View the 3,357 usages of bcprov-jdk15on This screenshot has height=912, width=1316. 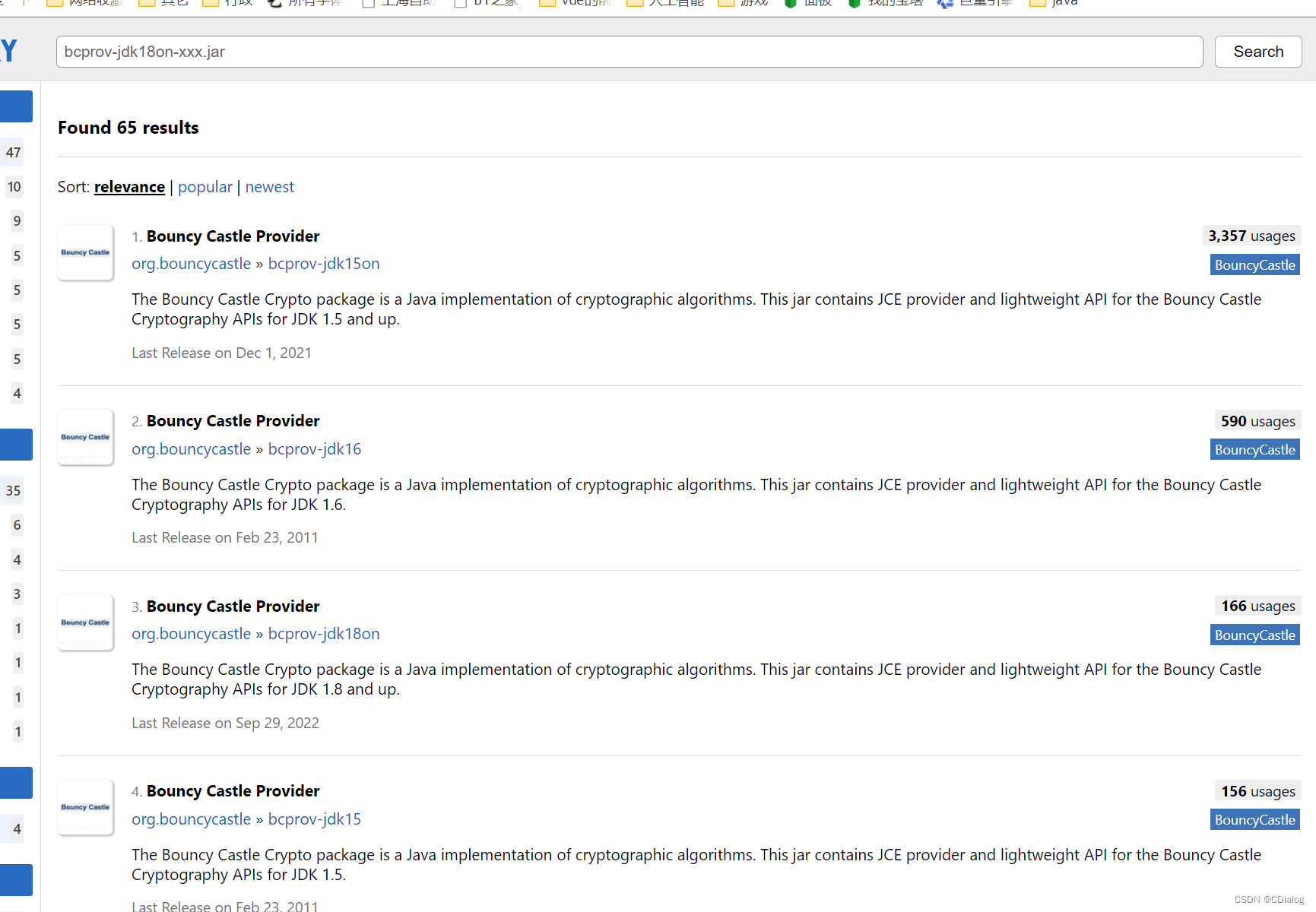(x=1251, y=236)
